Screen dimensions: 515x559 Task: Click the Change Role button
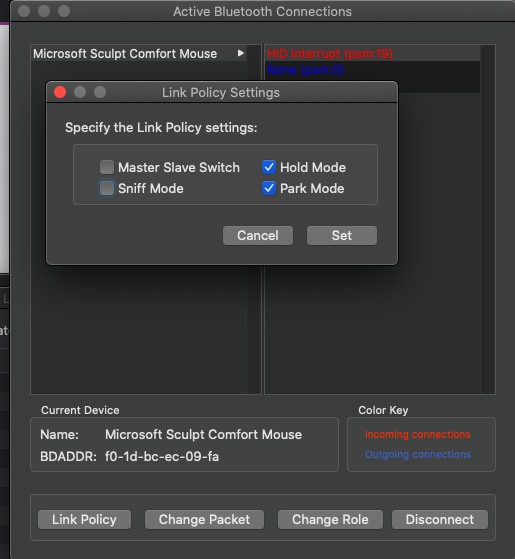coord(330,519)
